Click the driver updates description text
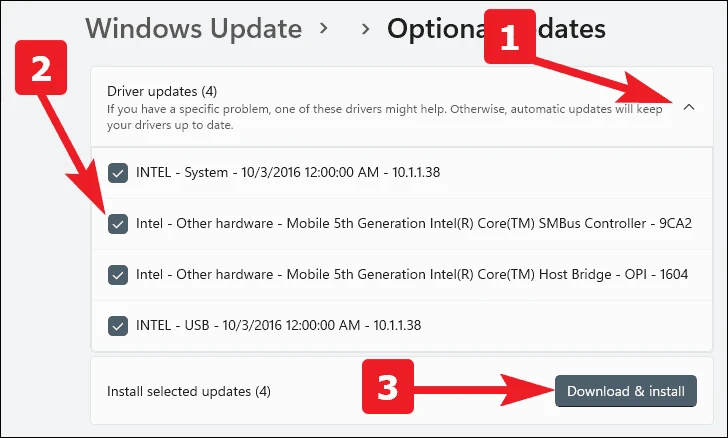Screen dimensions: 728x438 pyautogui.click(x=384, y=117)
